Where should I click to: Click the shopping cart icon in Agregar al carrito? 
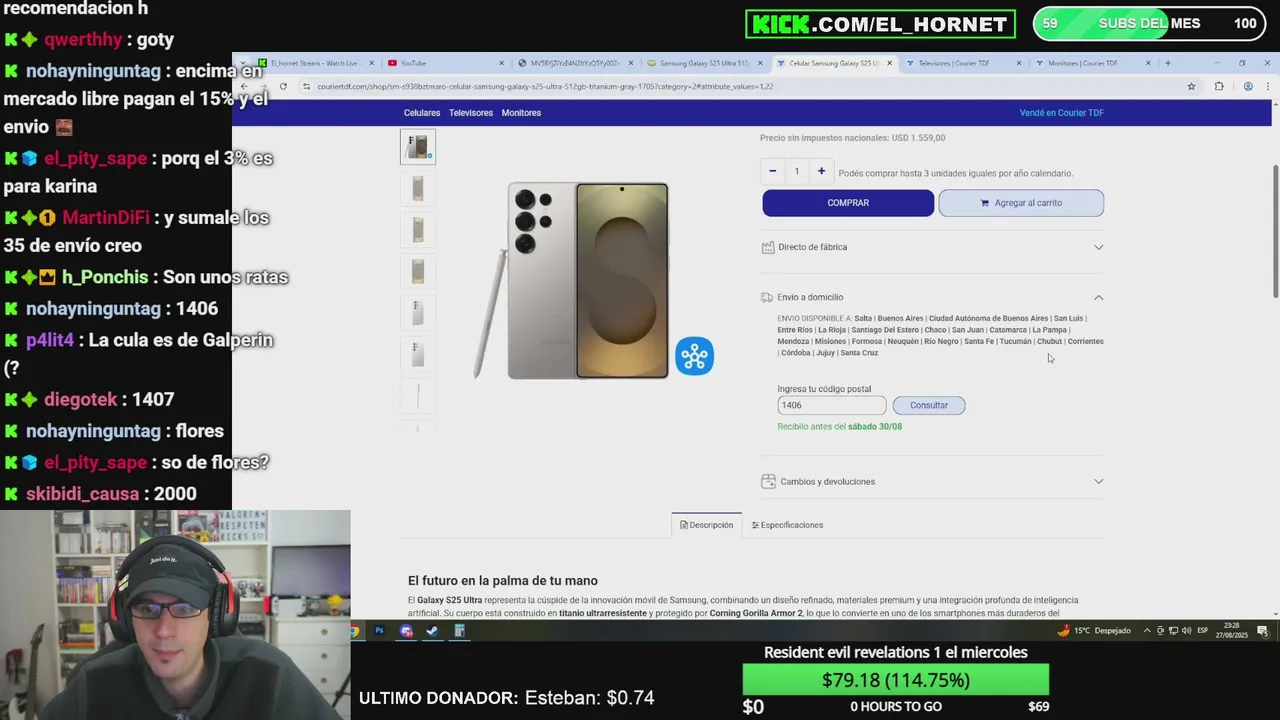[x=985, y=203]
